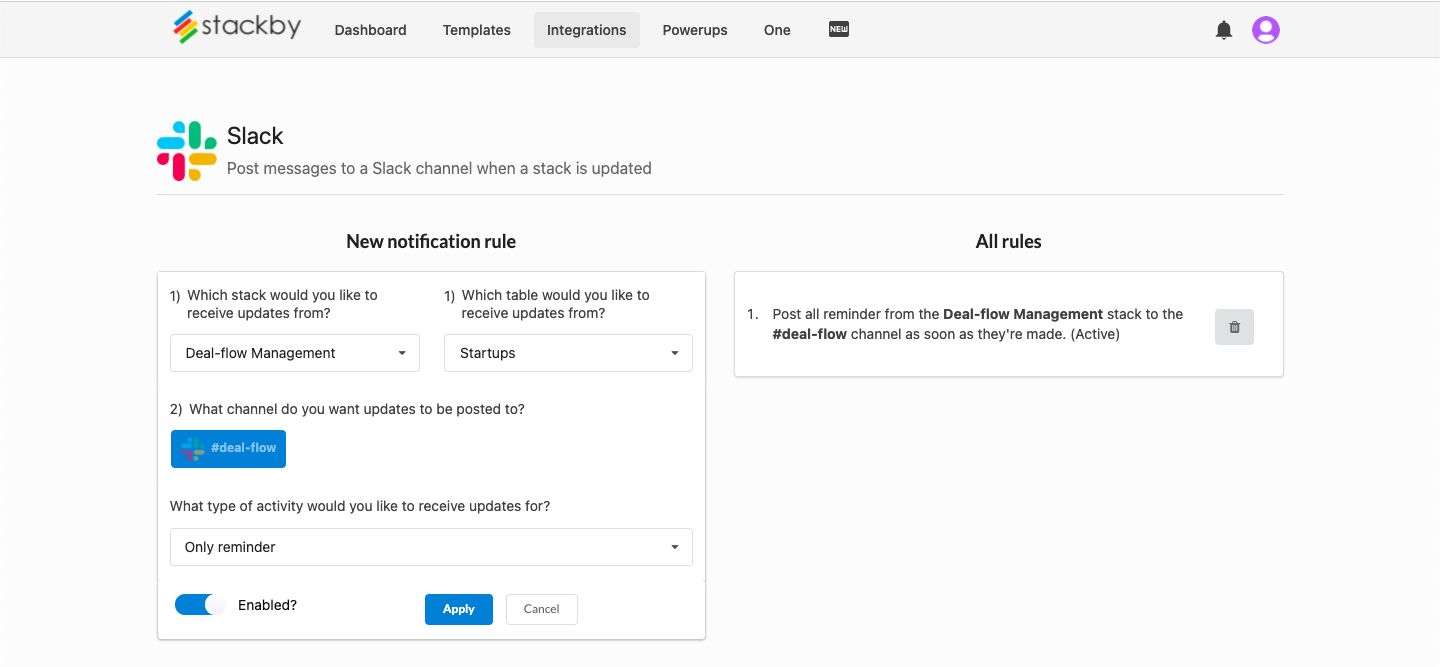Screen dimensions: 1440x667
Task: Open the Powerups menu
Action: click(695, 30)
